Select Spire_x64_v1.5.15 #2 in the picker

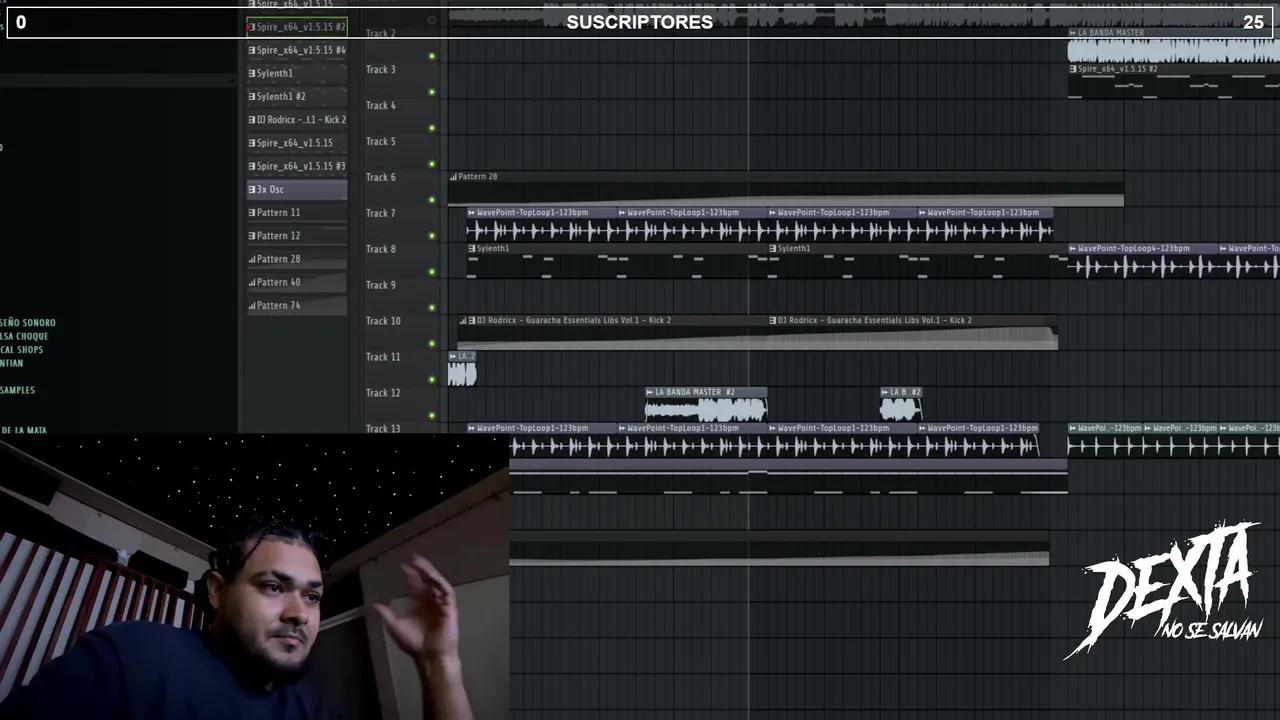pos(297,27)
